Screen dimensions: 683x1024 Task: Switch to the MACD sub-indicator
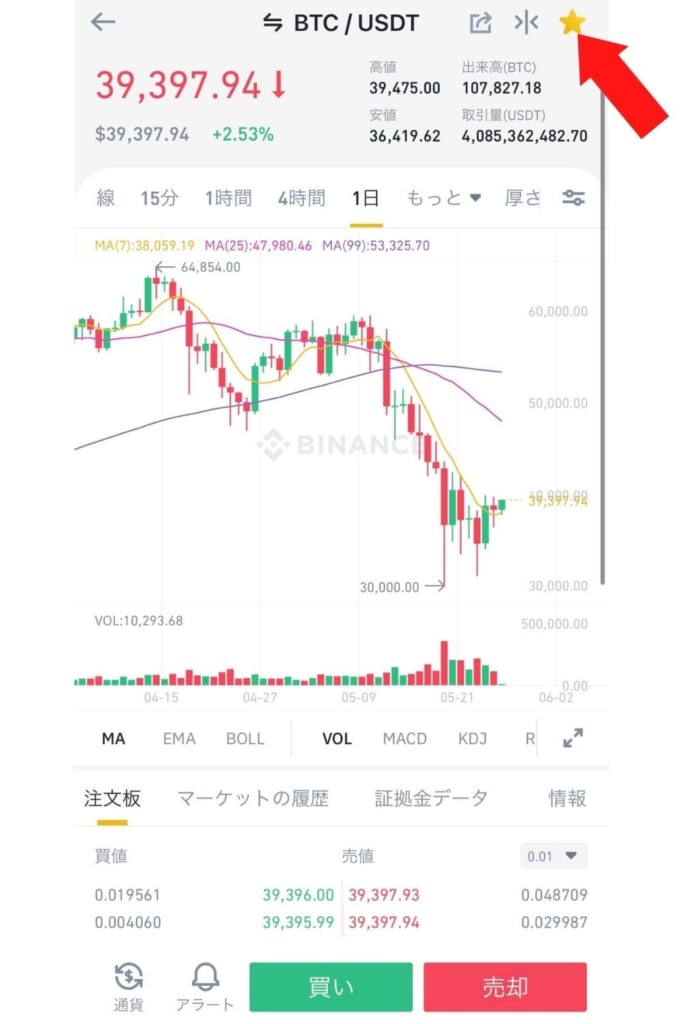(405, 739)
